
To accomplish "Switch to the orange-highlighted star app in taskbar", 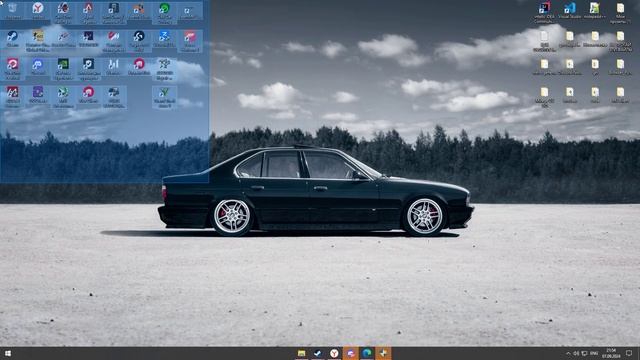I will (383, 353).
